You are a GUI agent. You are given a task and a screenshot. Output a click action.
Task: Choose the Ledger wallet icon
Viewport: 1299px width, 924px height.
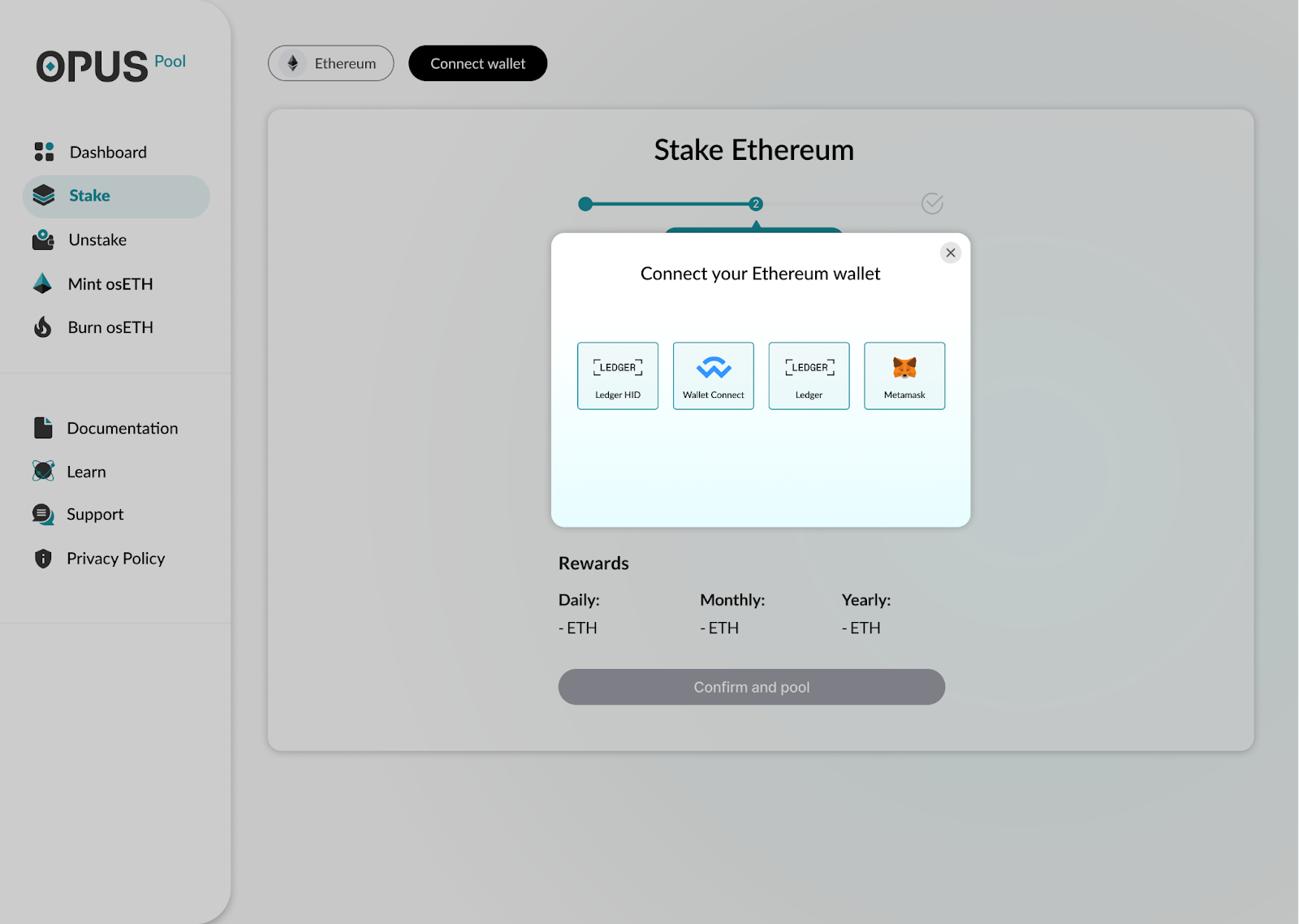click(808, 367)
